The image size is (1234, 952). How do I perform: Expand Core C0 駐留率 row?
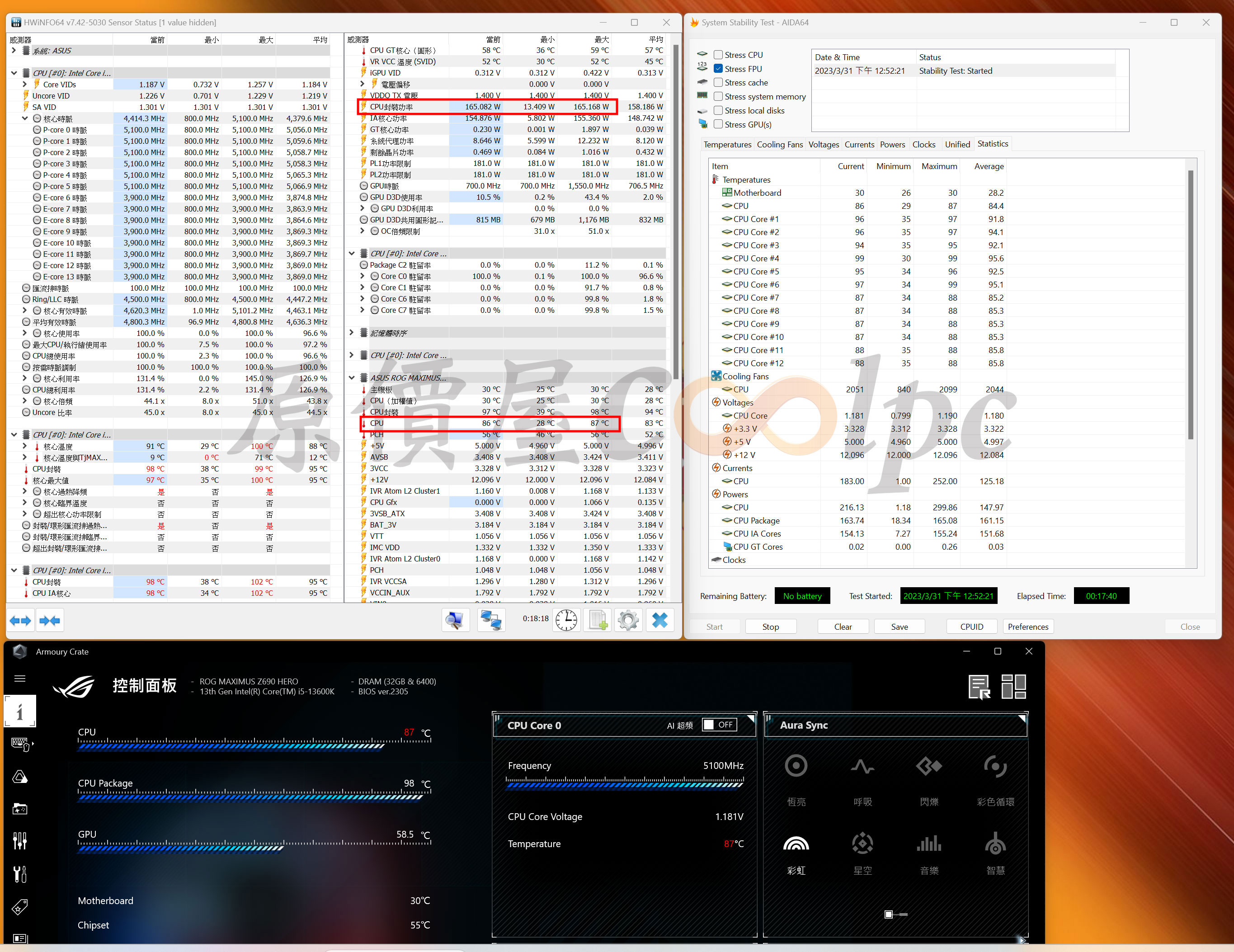[362, 276]
